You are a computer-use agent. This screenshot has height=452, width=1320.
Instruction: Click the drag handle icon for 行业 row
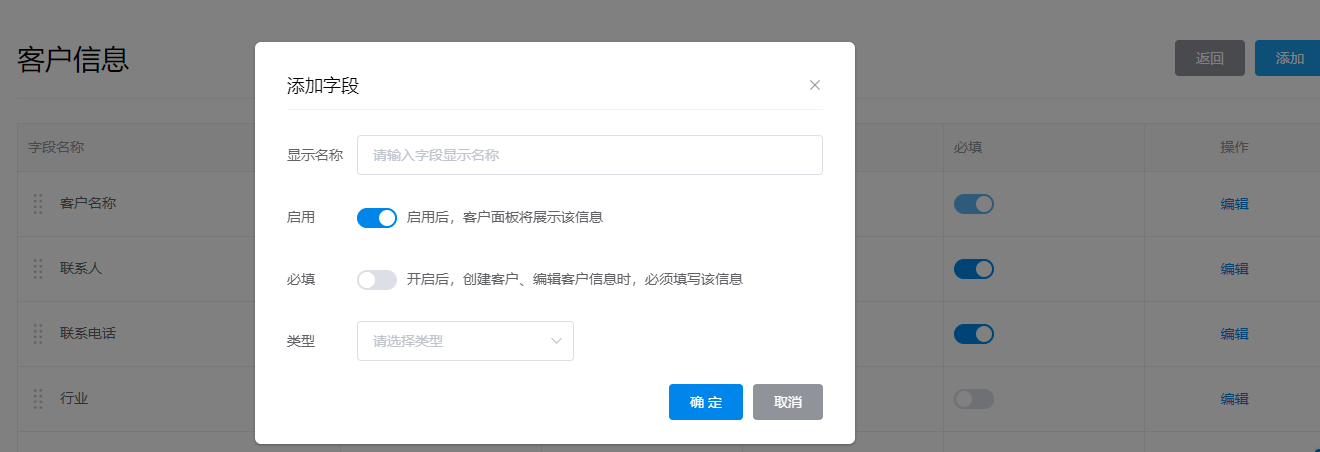pos(38,399)
